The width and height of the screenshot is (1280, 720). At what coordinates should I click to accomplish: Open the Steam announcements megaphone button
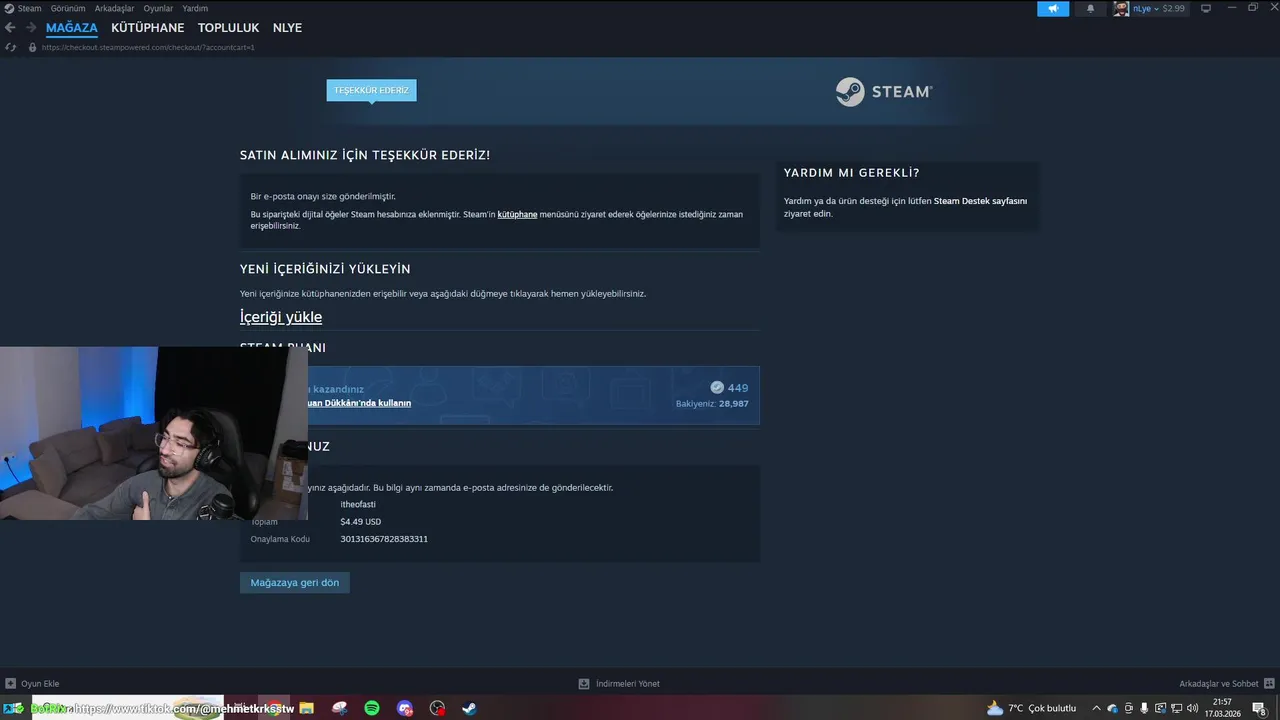(x=1053, y=8)
